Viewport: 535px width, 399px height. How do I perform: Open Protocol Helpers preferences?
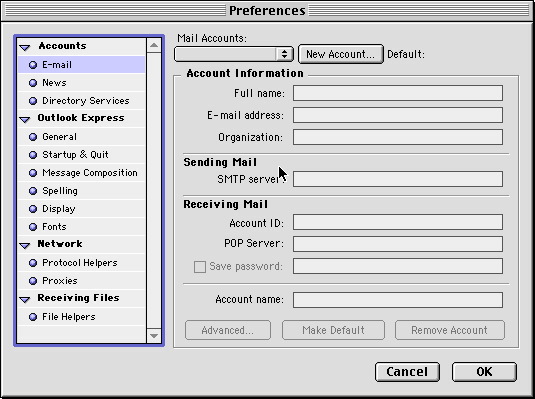tap(82, 262)
